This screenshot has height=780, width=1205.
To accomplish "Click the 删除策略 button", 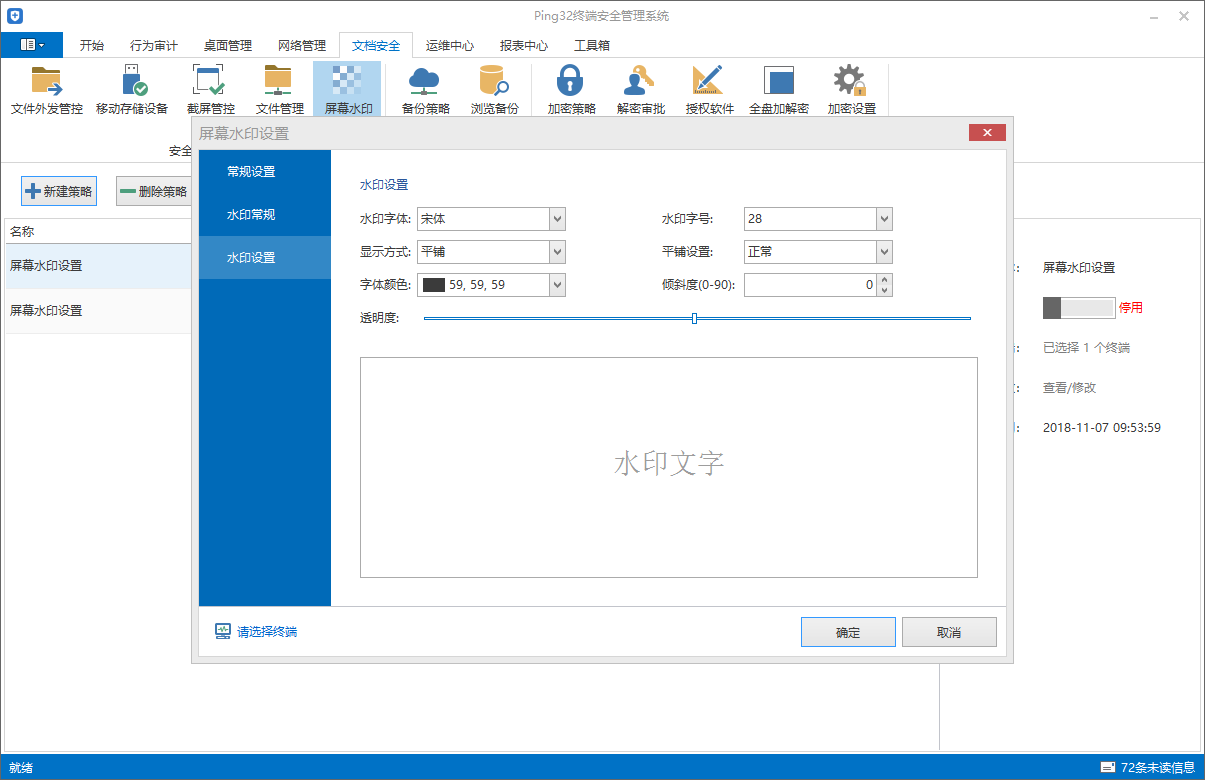I will (154, 192).
